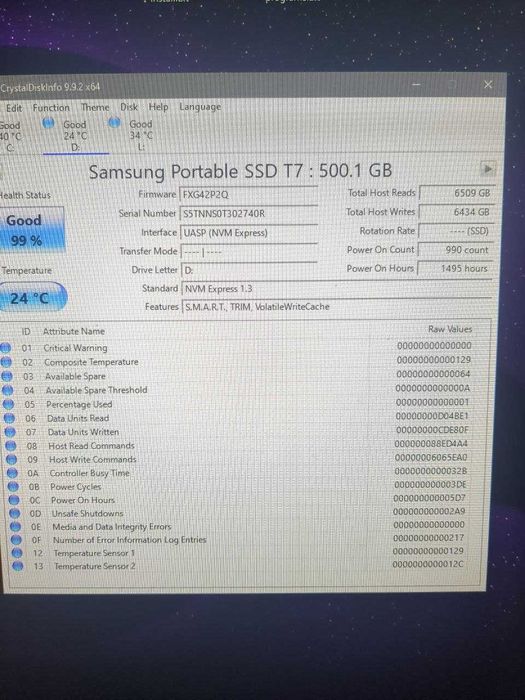Click status icon for Media and Data Integrity Errors
The height and width of the screenshot is (700, 525).
point(16,527)
